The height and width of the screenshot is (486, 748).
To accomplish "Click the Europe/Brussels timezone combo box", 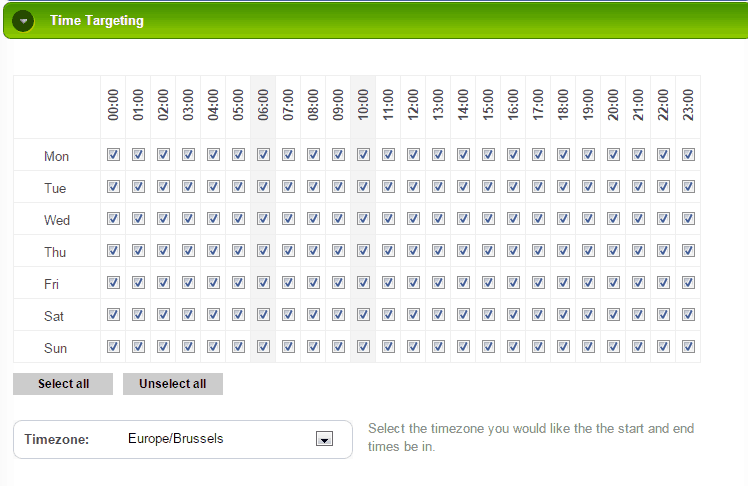I will pyautogui.click(x=183, y=439).
